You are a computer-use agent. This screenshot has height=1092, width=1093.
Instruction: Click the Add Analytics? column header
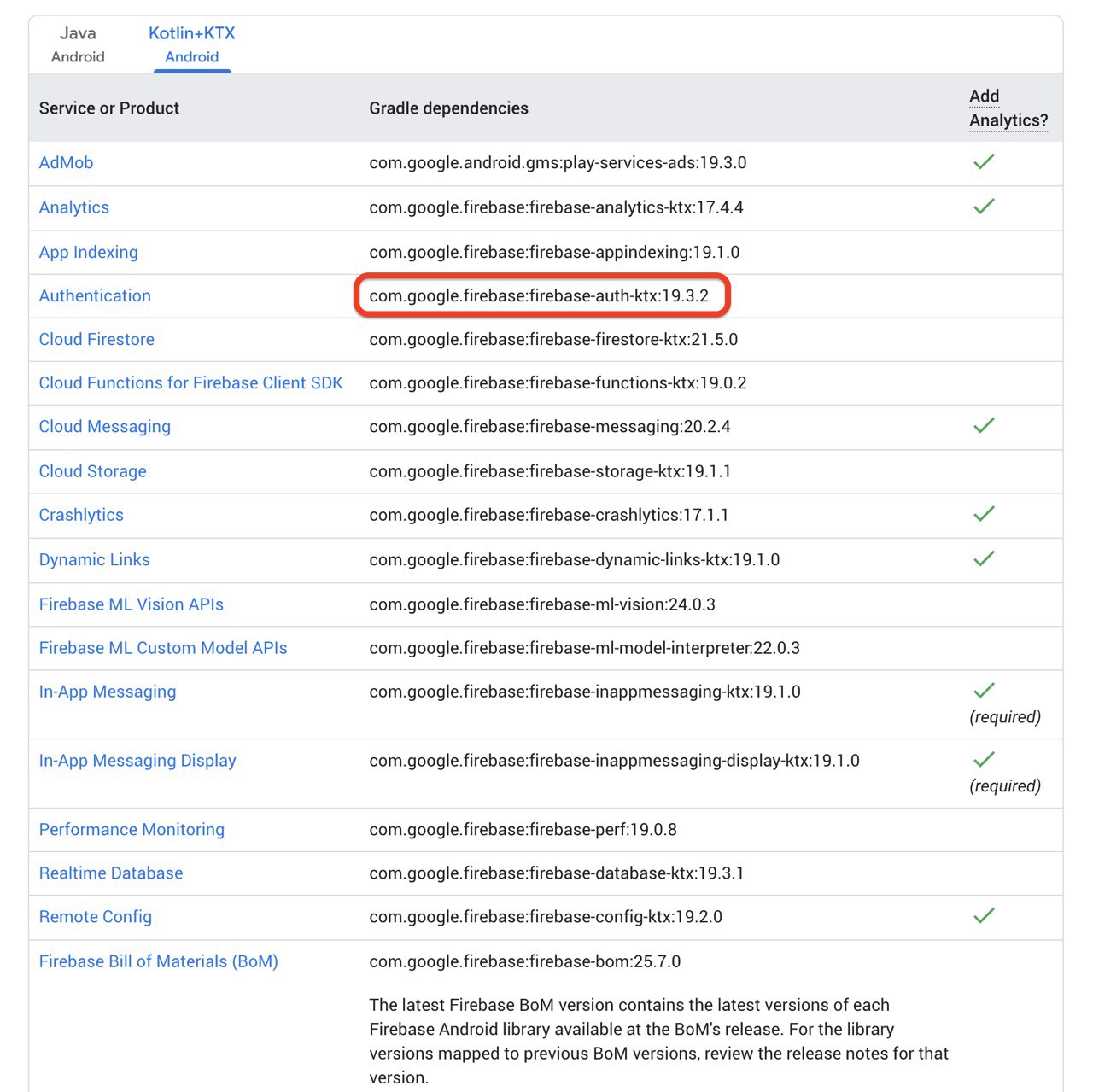click(x=1008, y=108)
